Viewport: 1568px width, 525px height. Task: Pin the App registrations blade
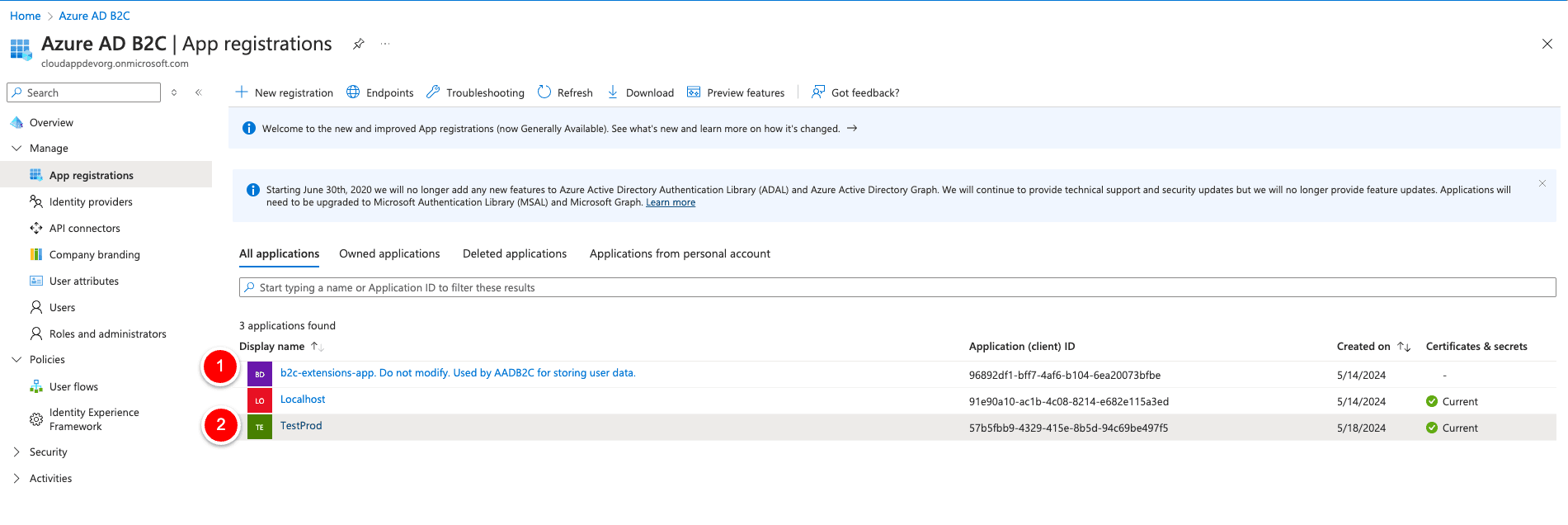click(358, 45)
